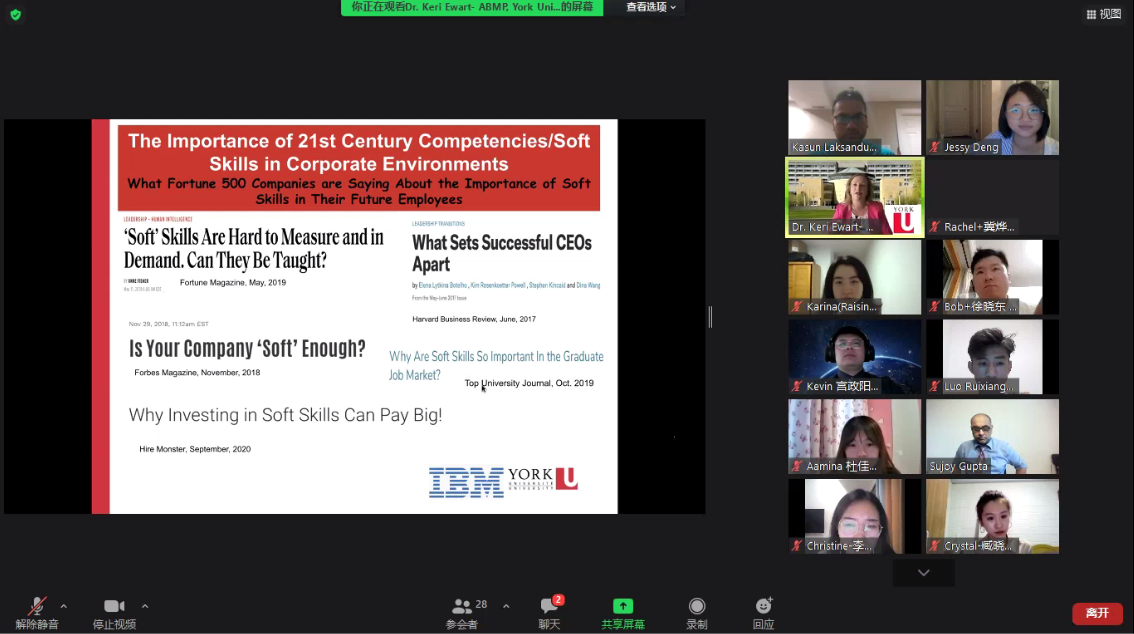Open the 聊天 chat panel
Viewport: 1134px width, 634px height.
[x=550, y=613]
